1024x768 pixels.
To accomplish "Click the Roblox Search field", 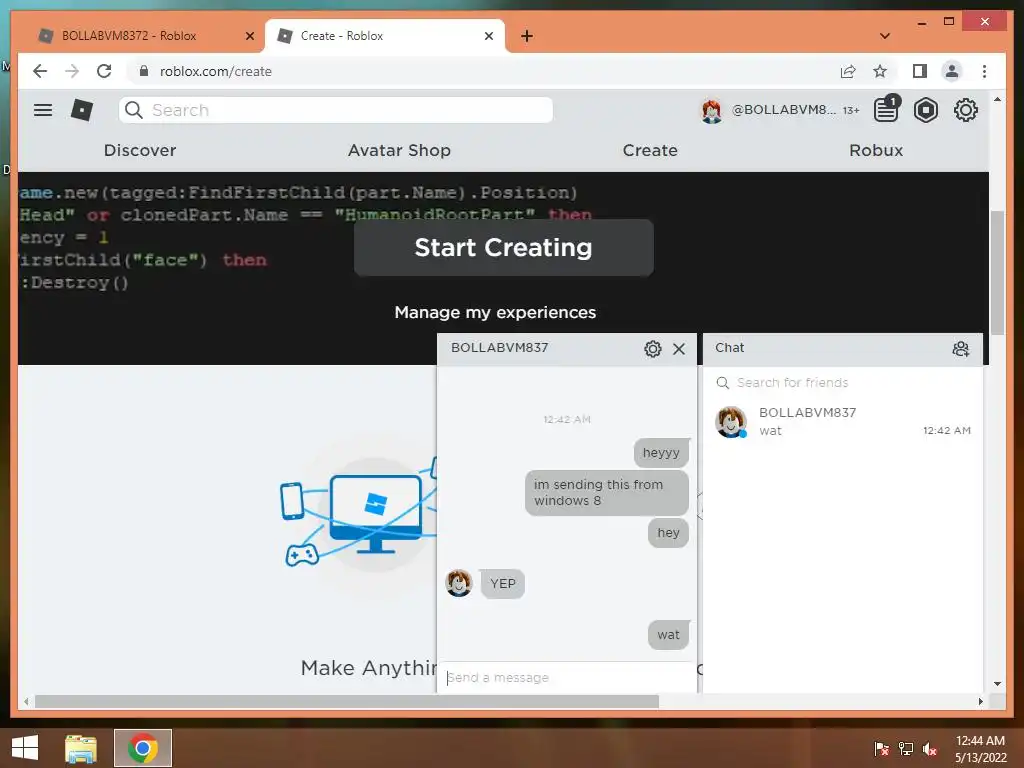I will (x=336, y=110).
